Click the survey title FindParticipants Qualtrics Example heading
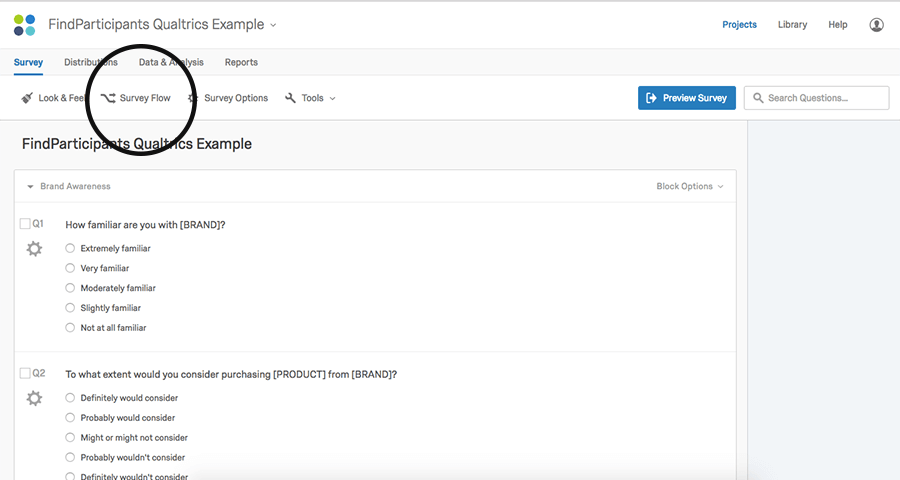900x480 pixels. pos(137,144)
